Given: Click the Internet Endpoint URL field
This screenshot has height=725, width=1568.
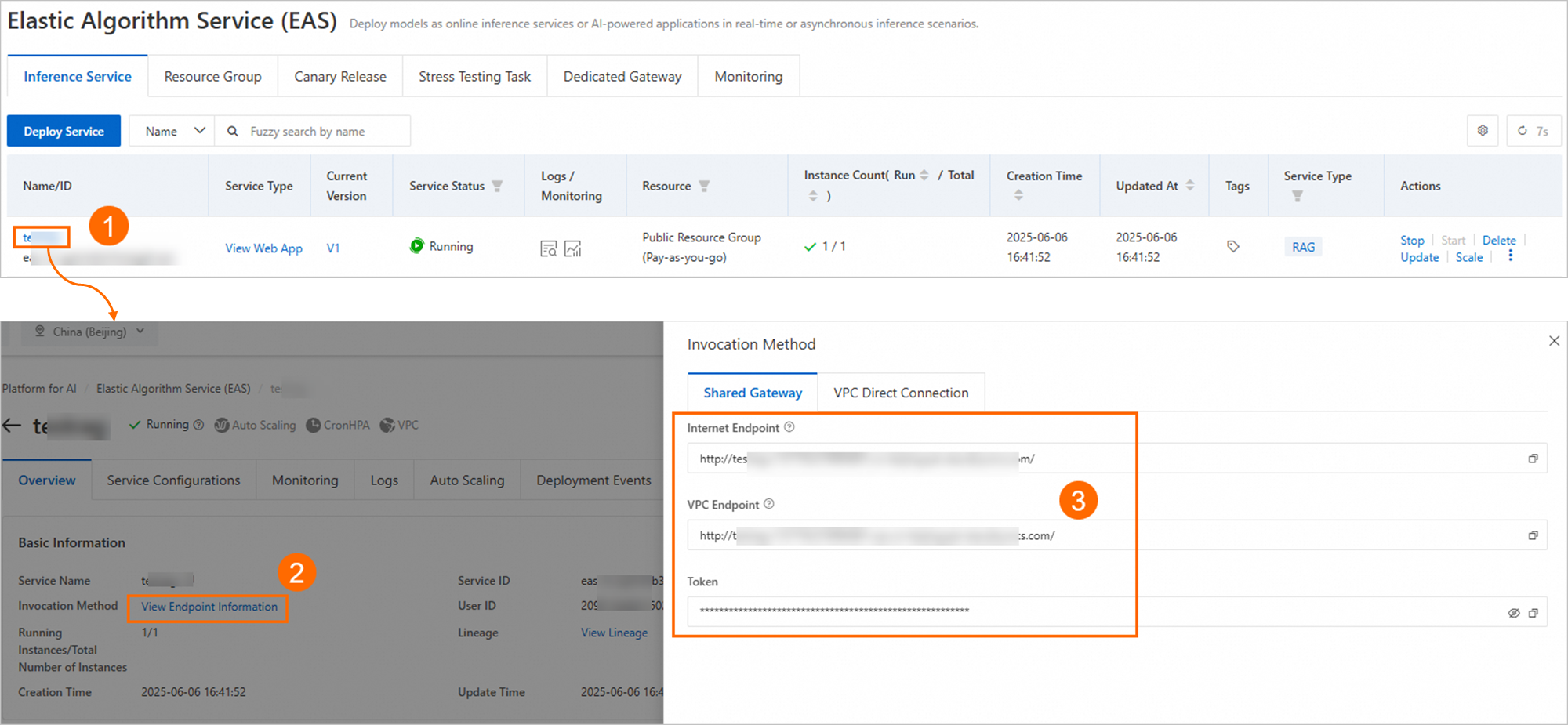Looking at the screenshot, I should pyautogui.click(x=1117, y=459).
